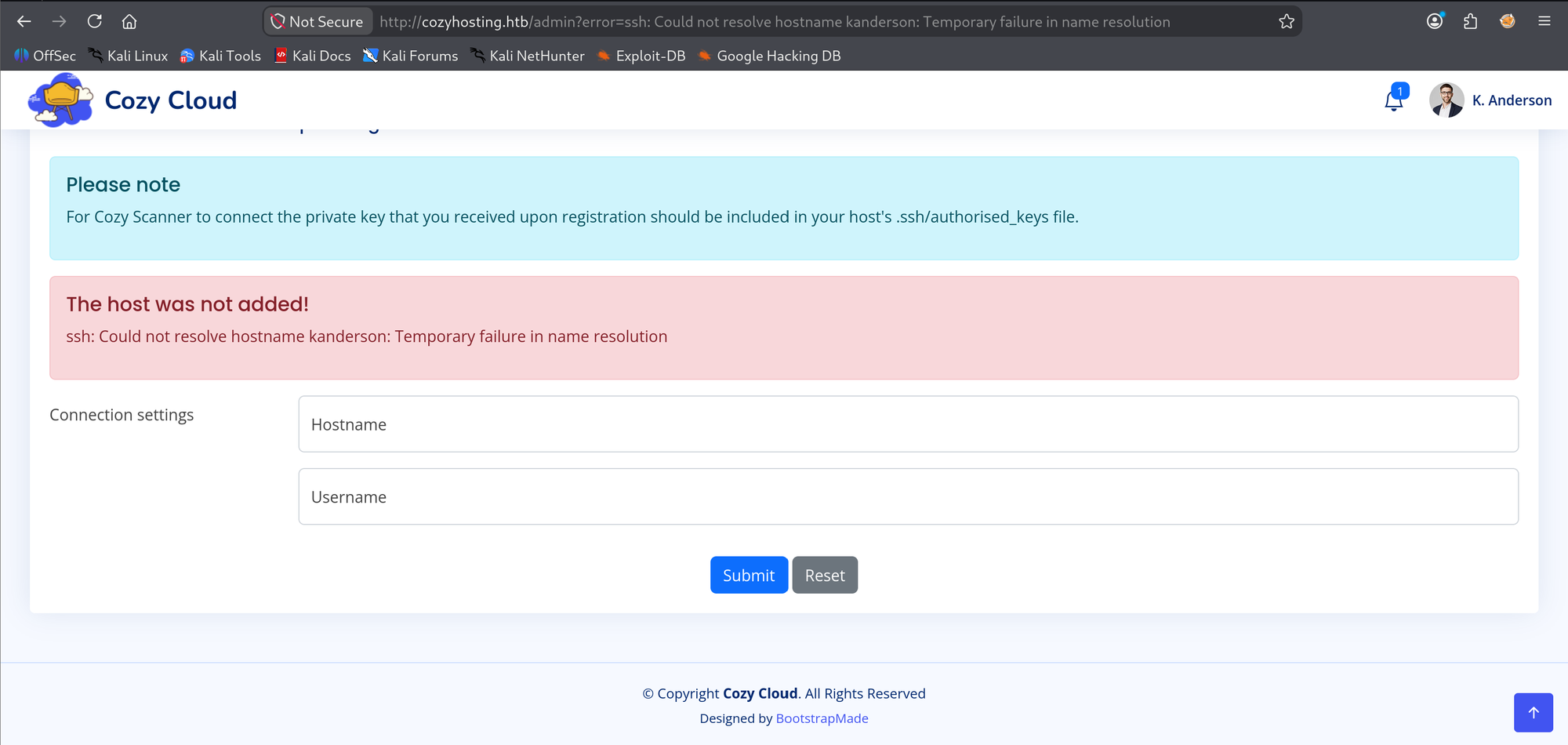Click the Cozy Cloud logo image
Image resolution: width=1568 pixels, height=745 pixels.
(60, 100)
